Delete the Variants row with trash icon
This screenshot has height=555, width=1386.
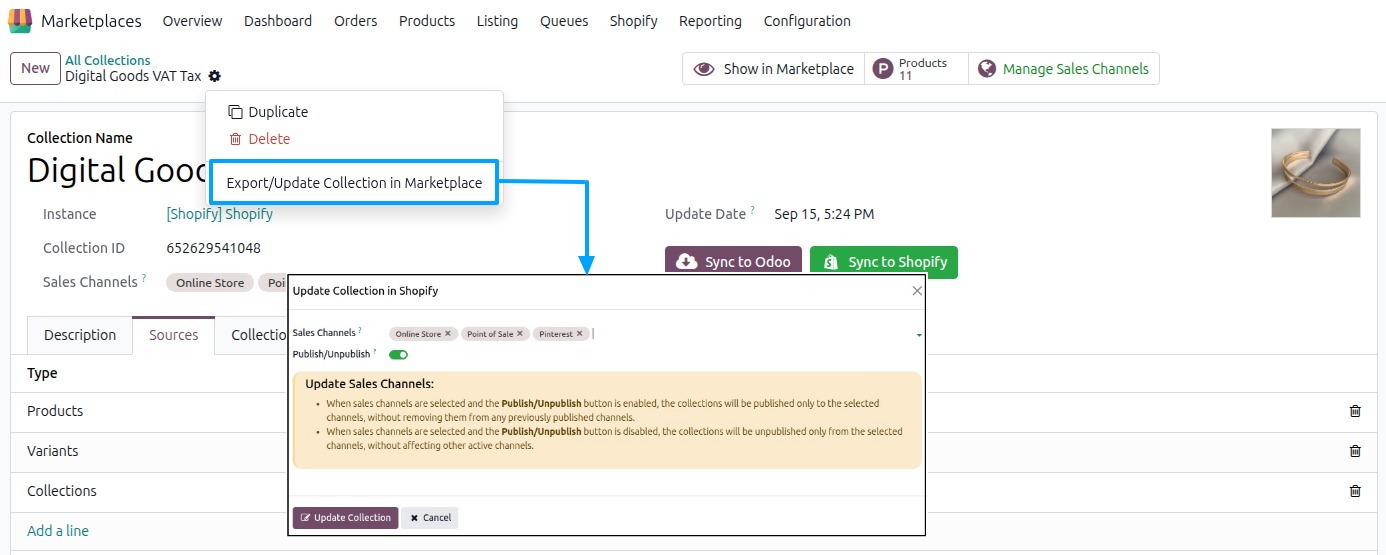pyautogui.click(x=1355, y=451)
